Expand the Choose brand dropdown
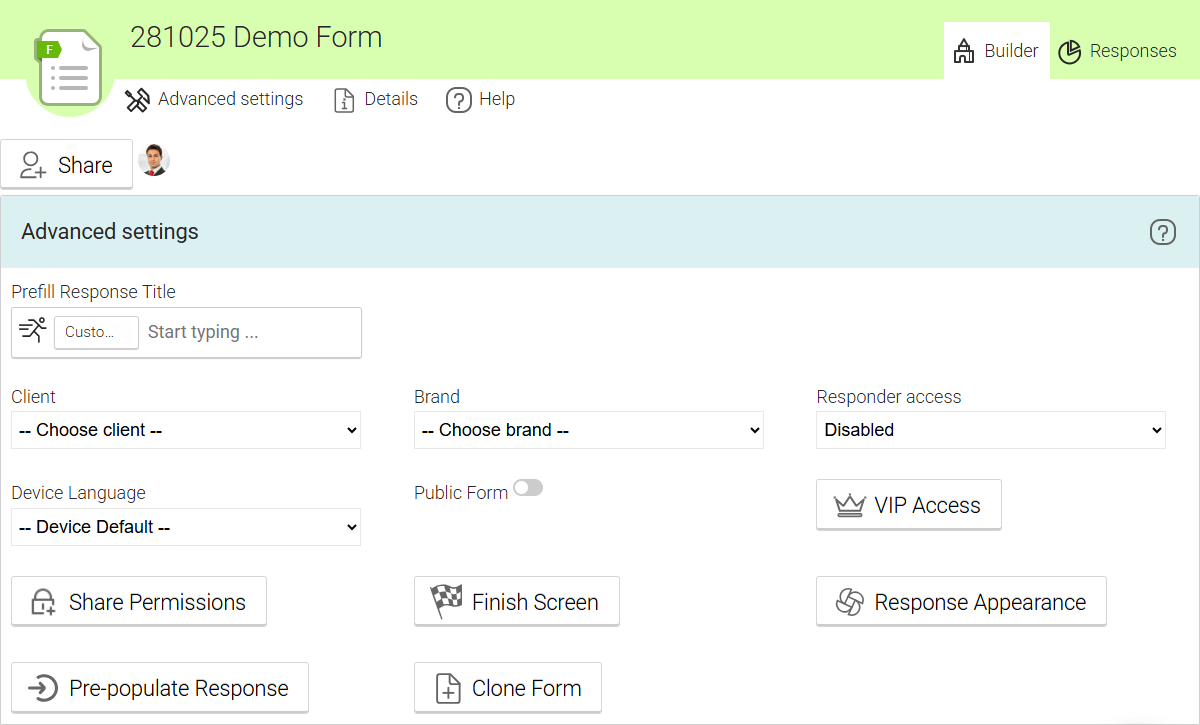 (x=588, y=430)
